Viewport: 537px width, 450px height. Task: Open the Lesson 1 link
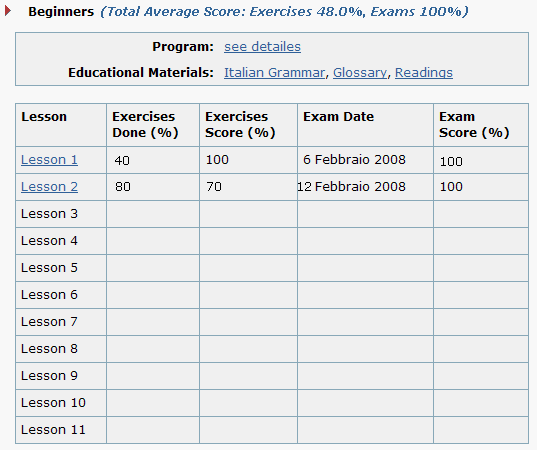(x=49, y=160)
